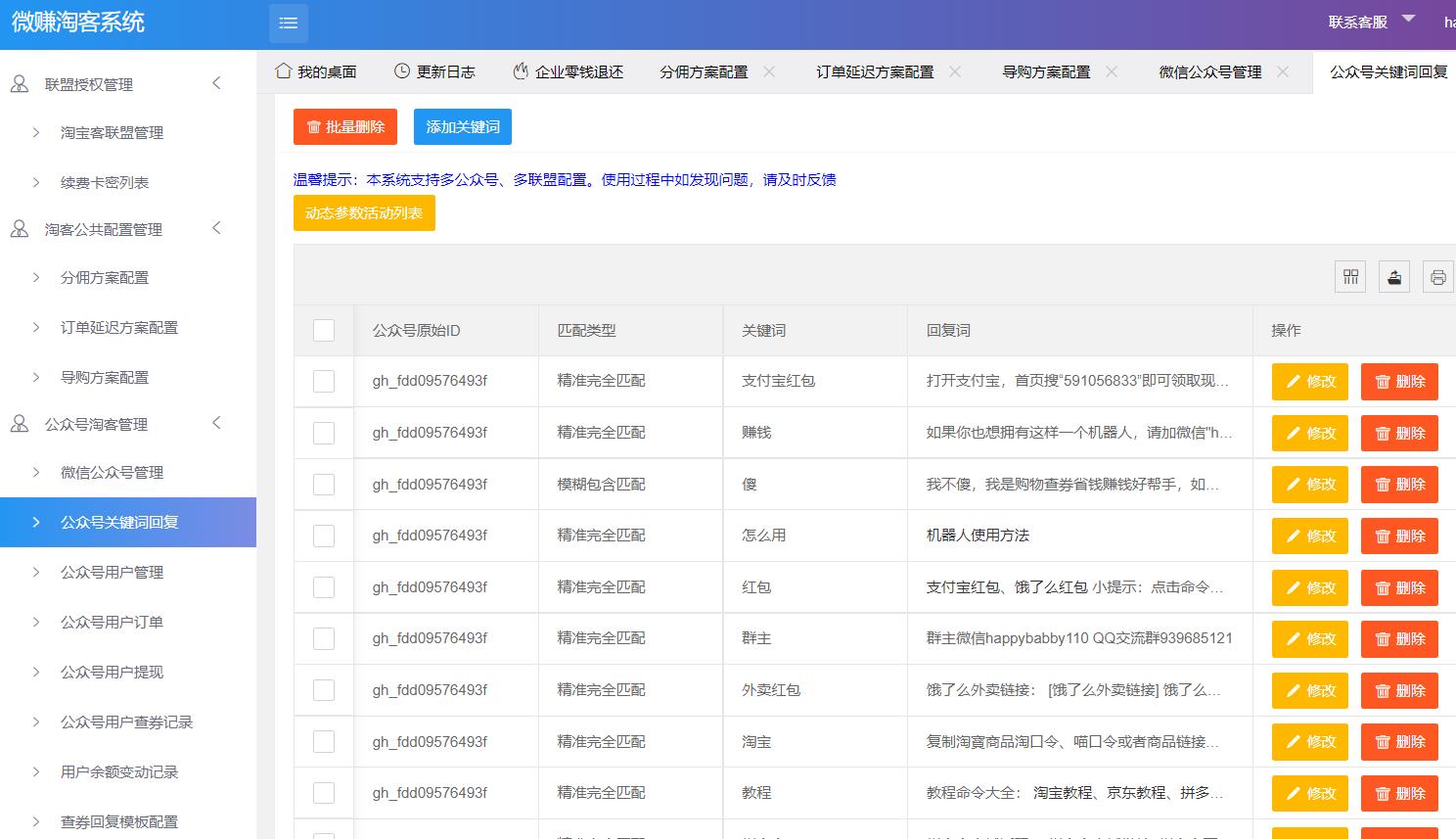The image size is (1456, 839).
Task: Click the person icon beside 联盟授权管理
Action: click(20, 84)
